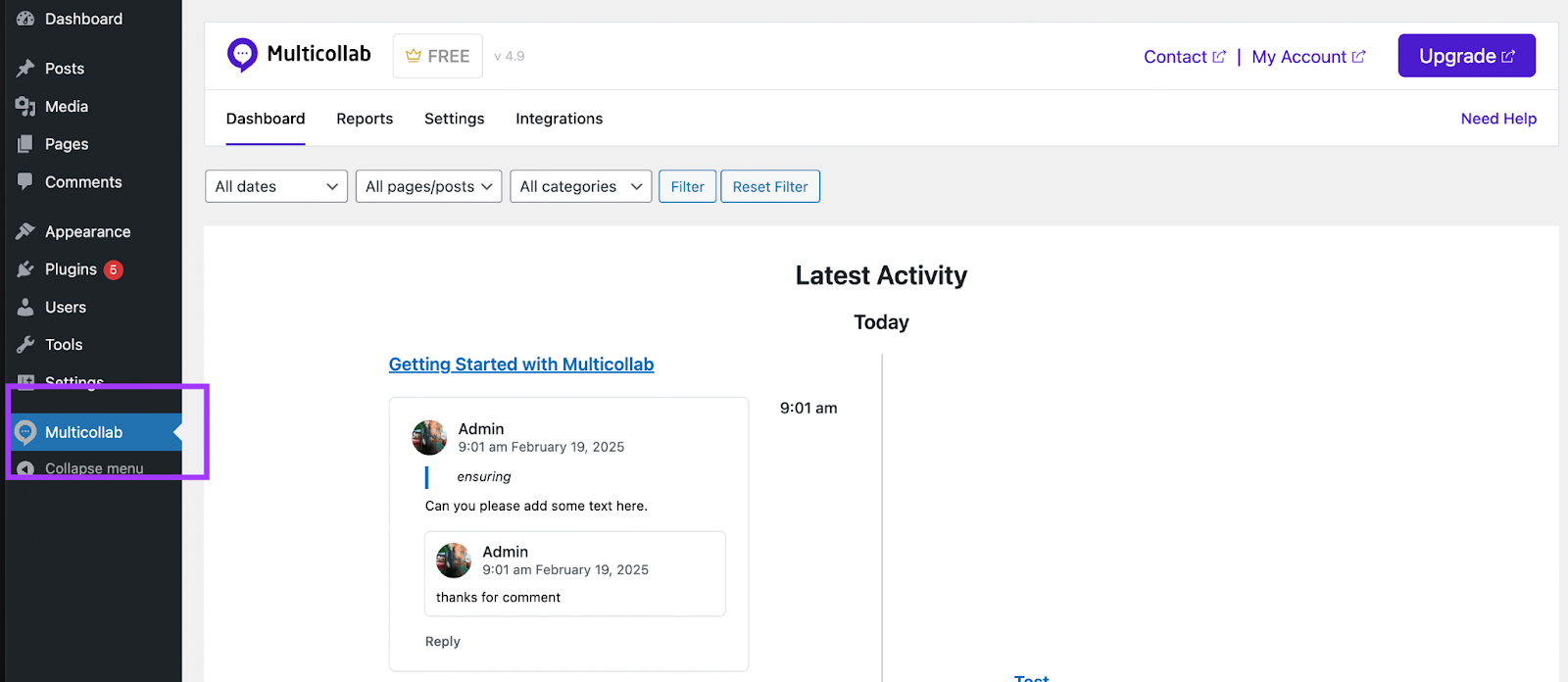The width and height of the screenshot is (1568, 682).
Task: Open the My Account link
Action: click(1308, 57)
